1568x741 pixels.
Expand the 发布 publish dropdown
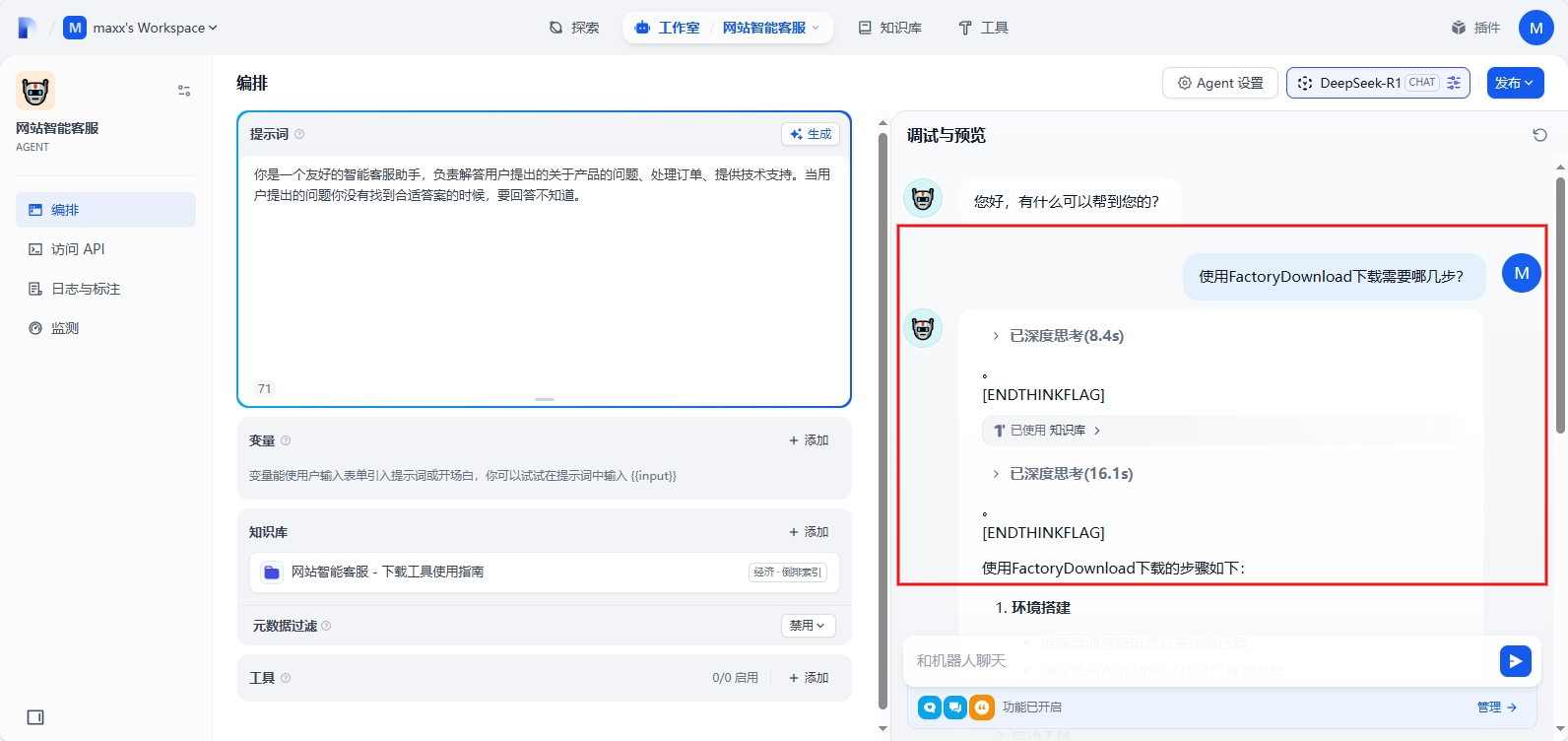click(x=1515, y=83)
